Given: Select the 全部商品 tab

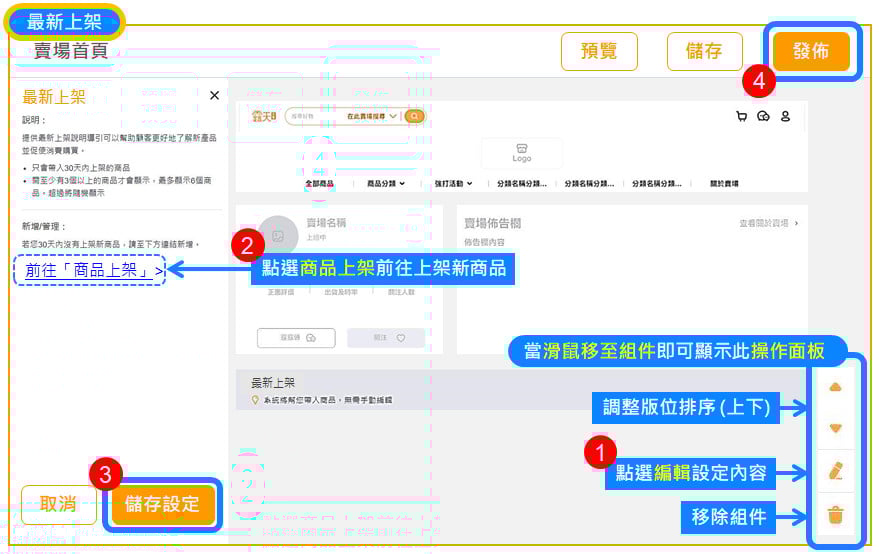Looking at the screenshot, I should 320,184.
